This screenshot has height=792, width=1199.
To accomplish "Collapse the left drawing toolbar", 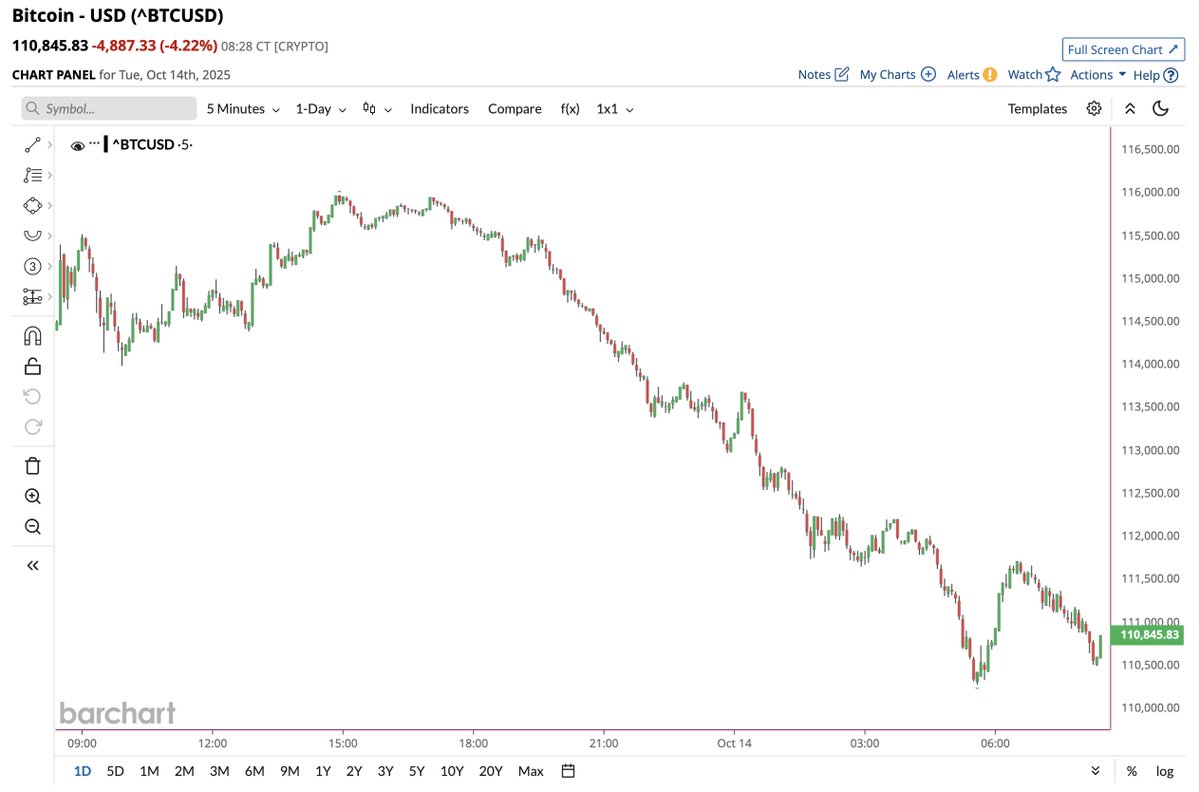I will (32, 566).
